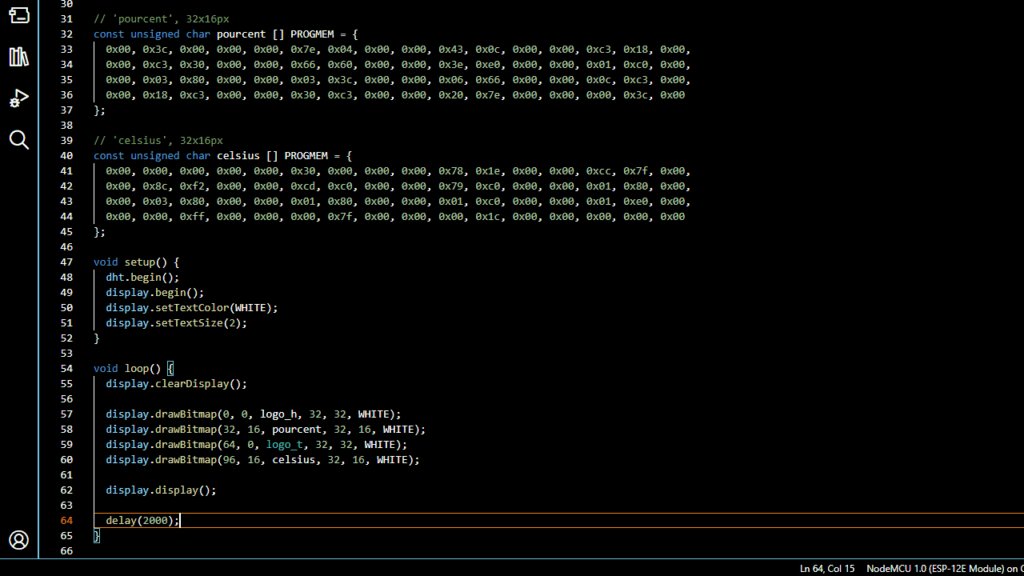
Task: Open the user account icon
Action: (19, 540)
